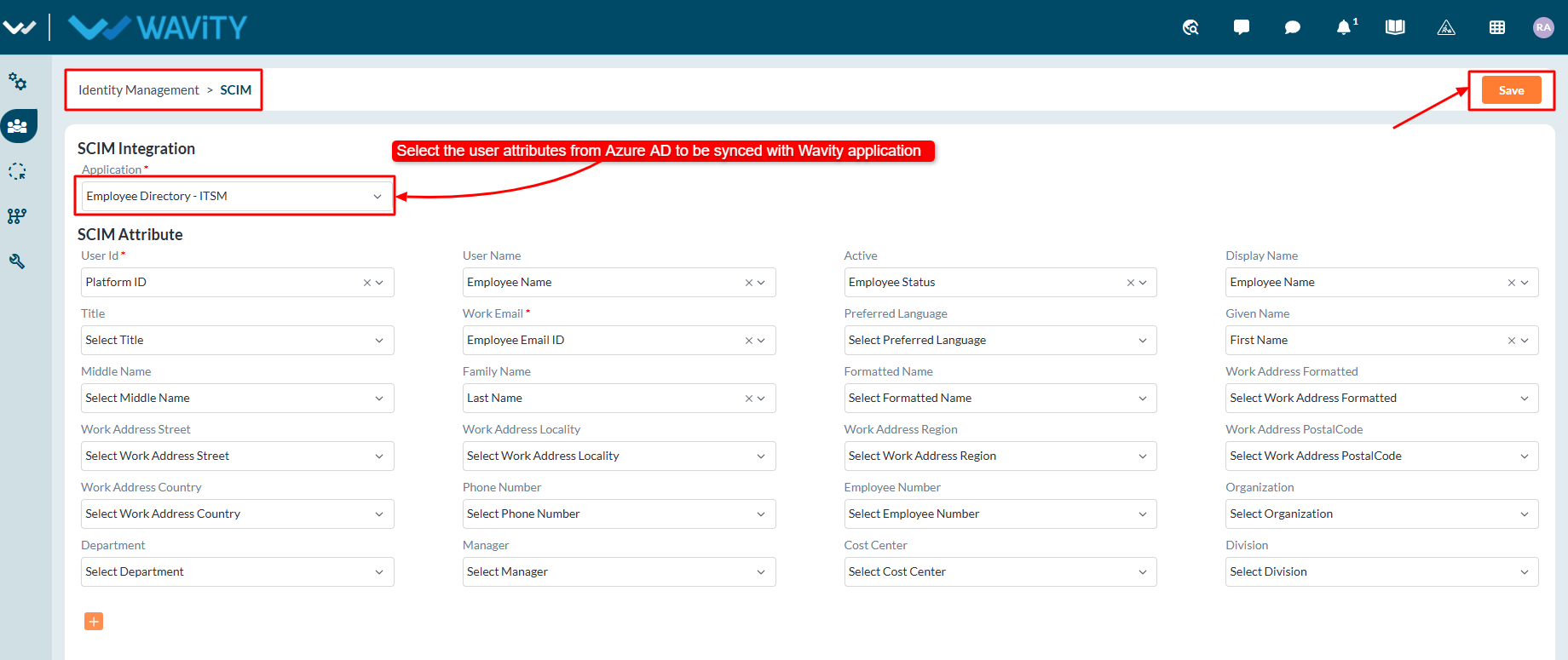Add a new attribute with the plus icon
Viewport: 1568px width, 660px height.
(94, 622)
